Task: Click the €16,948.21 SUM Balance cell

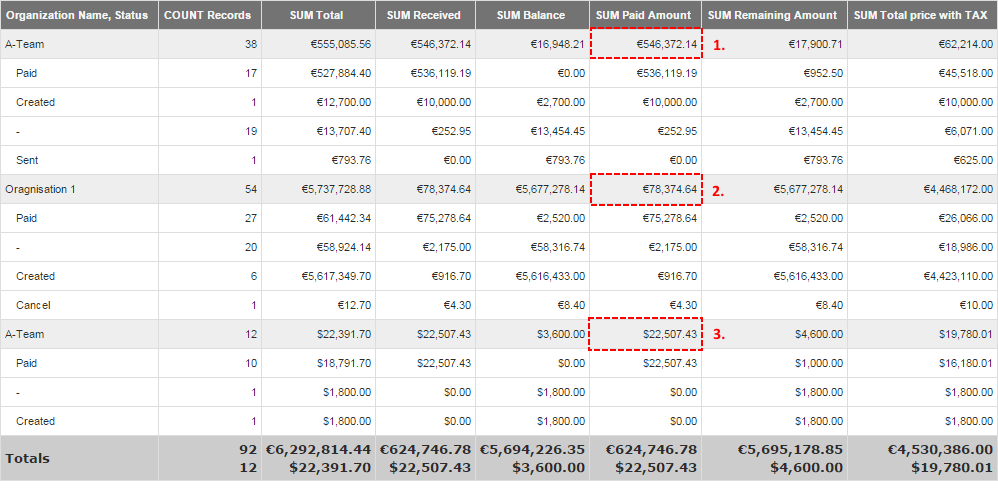Action: coord(551,44)
